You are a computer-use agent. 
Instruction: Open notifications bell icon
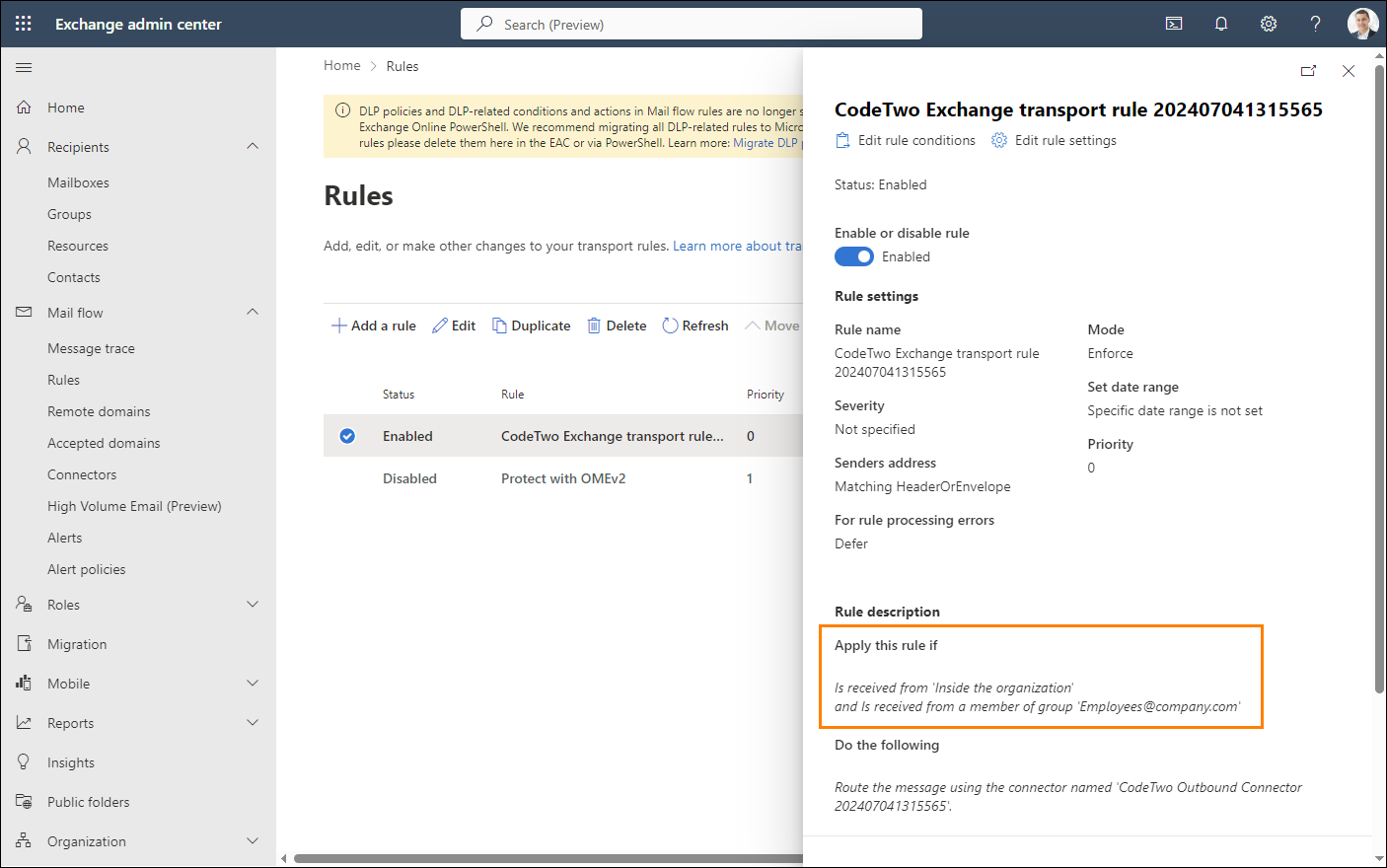(x=1221, y=24)
